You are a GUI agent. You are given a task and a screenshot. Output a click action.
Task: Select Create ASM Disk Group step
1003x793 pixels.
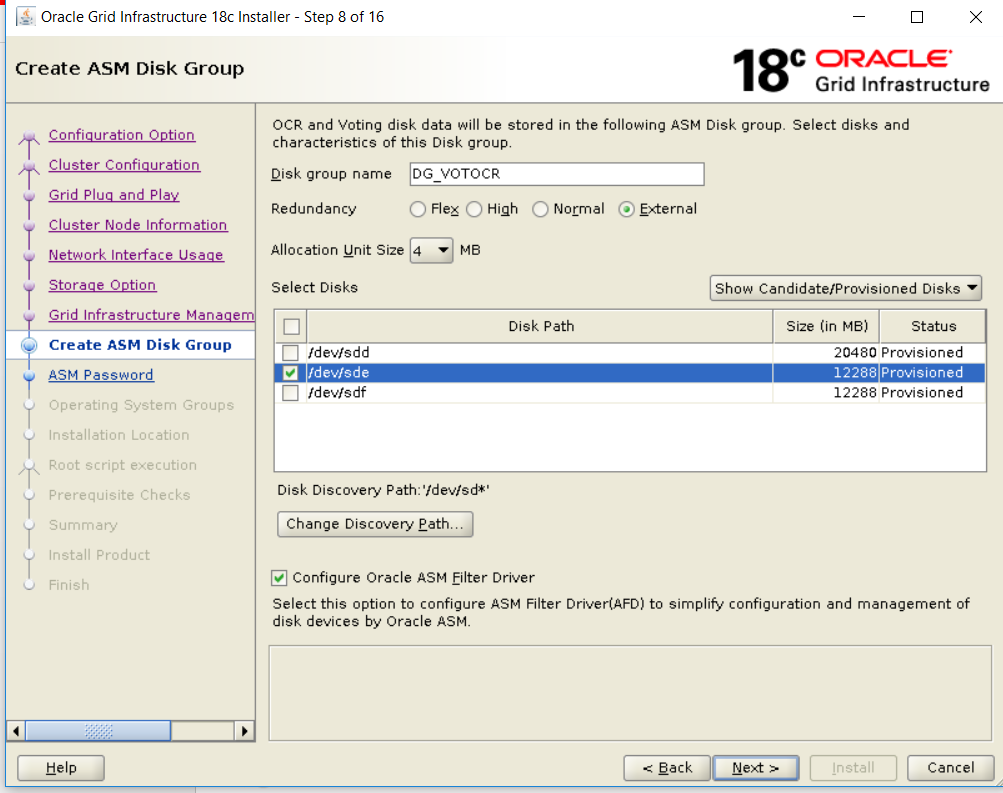click(140, 345)
